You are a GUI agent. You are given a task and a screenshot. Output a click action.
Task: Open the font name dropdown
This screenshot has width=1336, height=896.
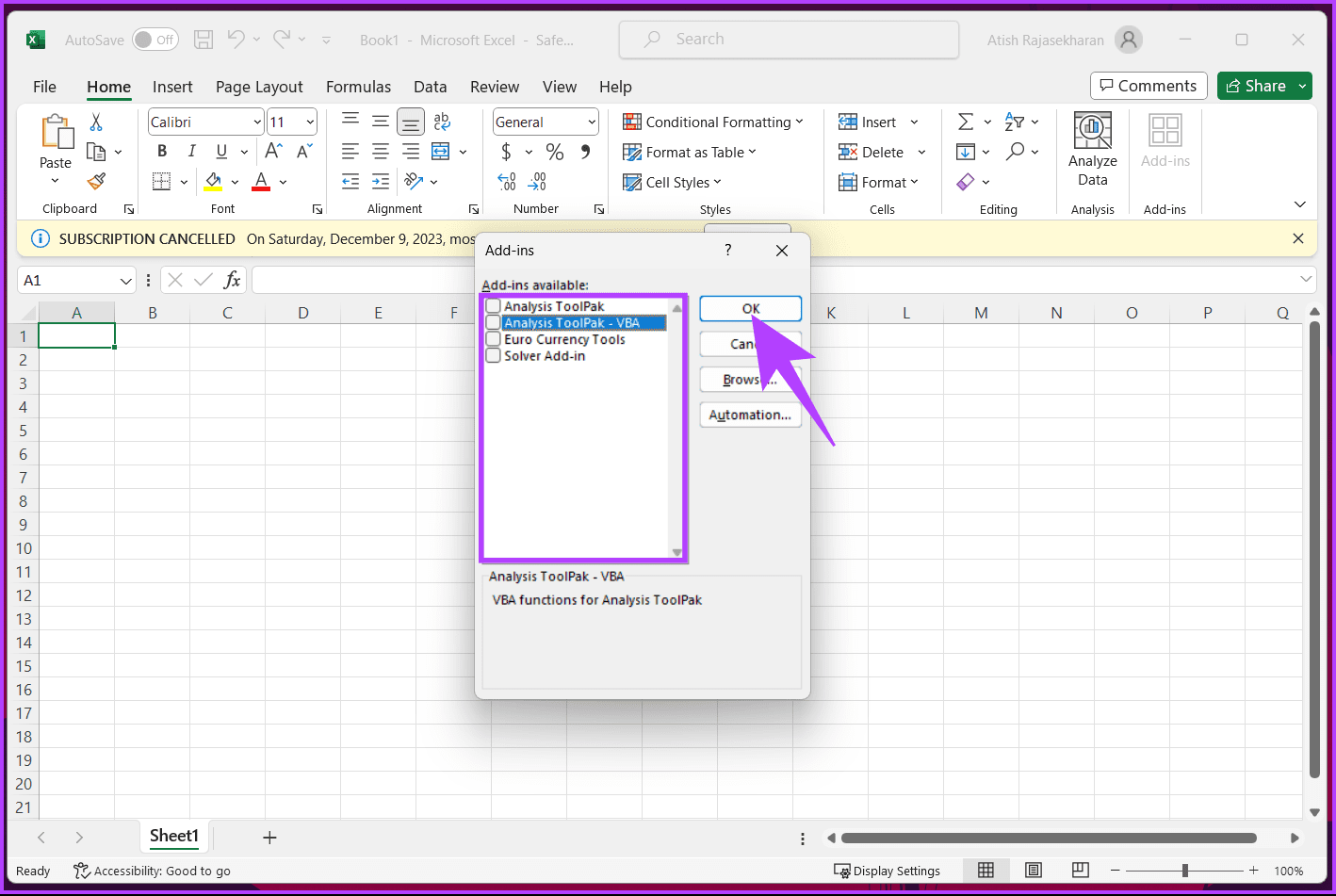pos(257,121)
